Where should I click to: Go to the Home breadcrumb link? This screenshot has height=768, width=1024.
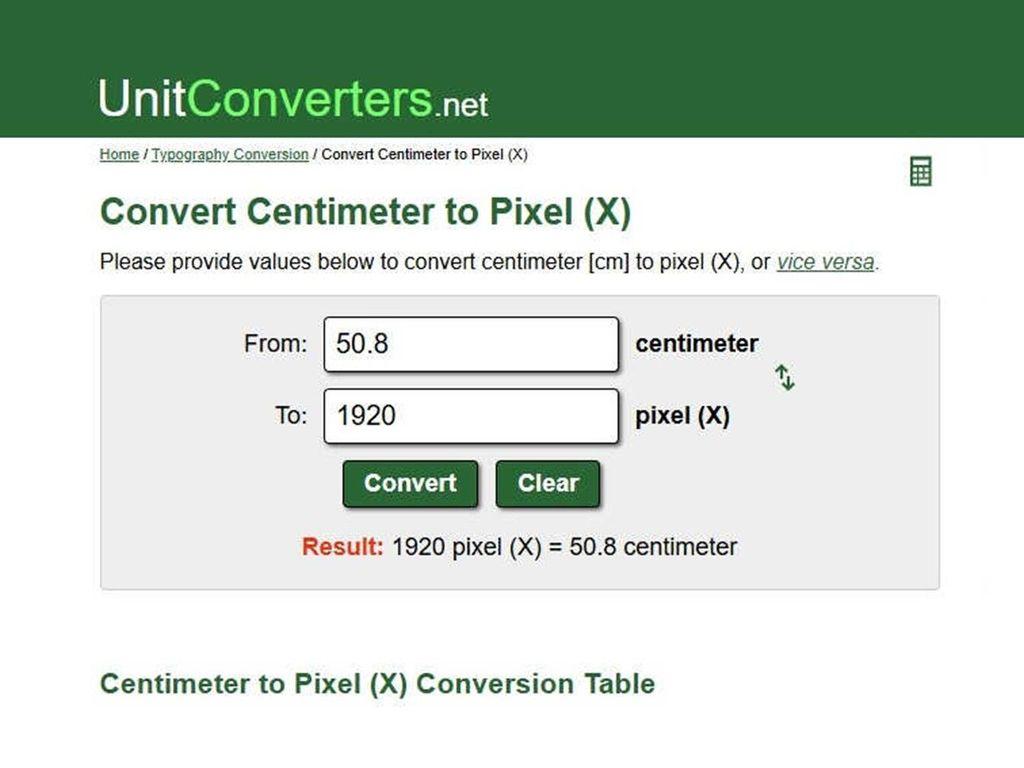pos(119,155)
